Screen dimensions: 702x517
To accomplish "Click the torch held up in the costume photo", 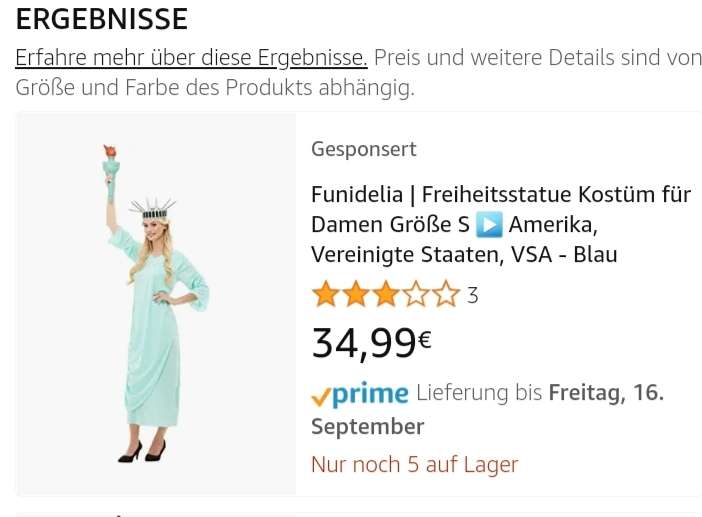I will point(110,172).
